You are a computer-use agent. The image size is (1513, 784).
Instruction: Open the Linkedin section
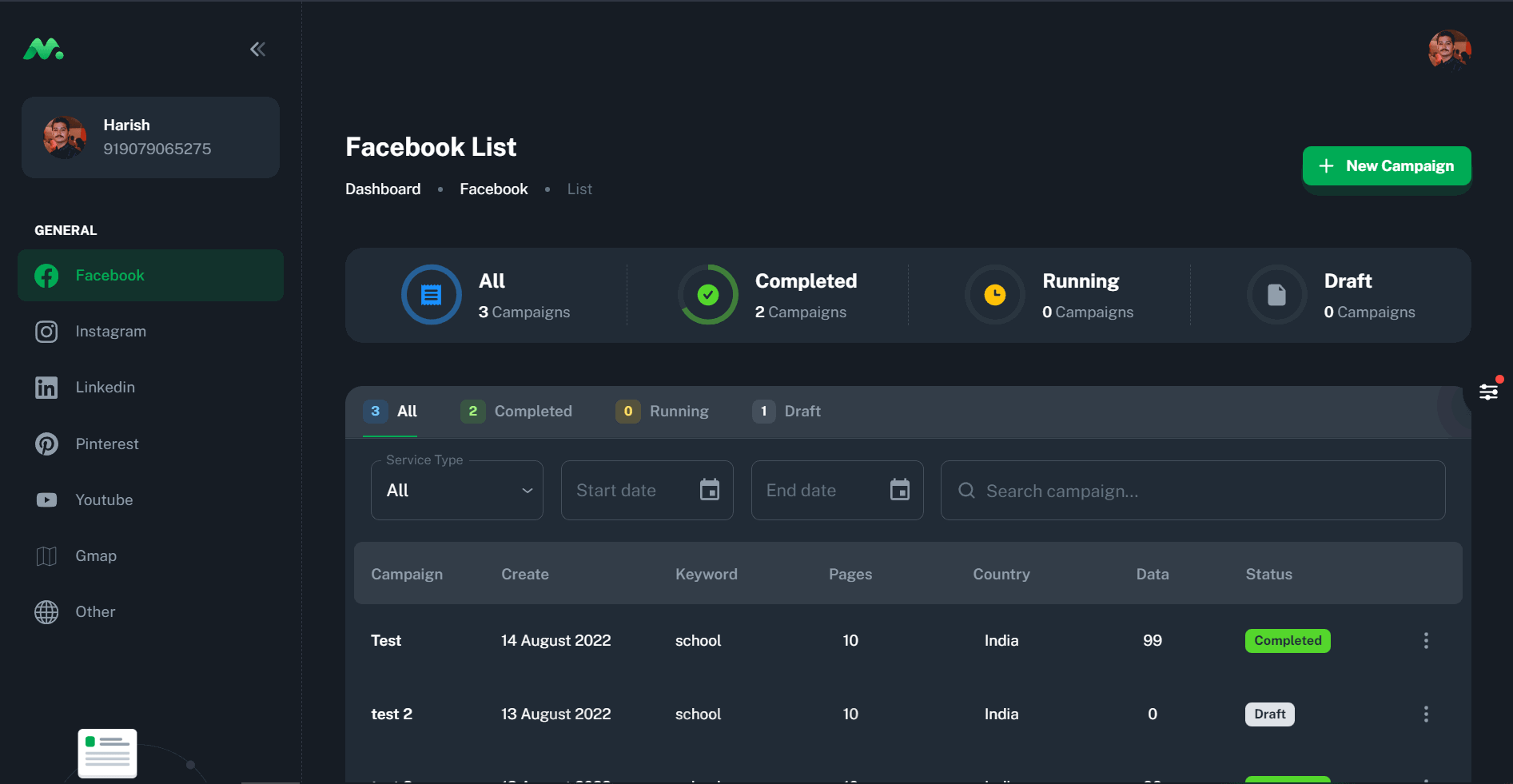click(x=46, y=387)
